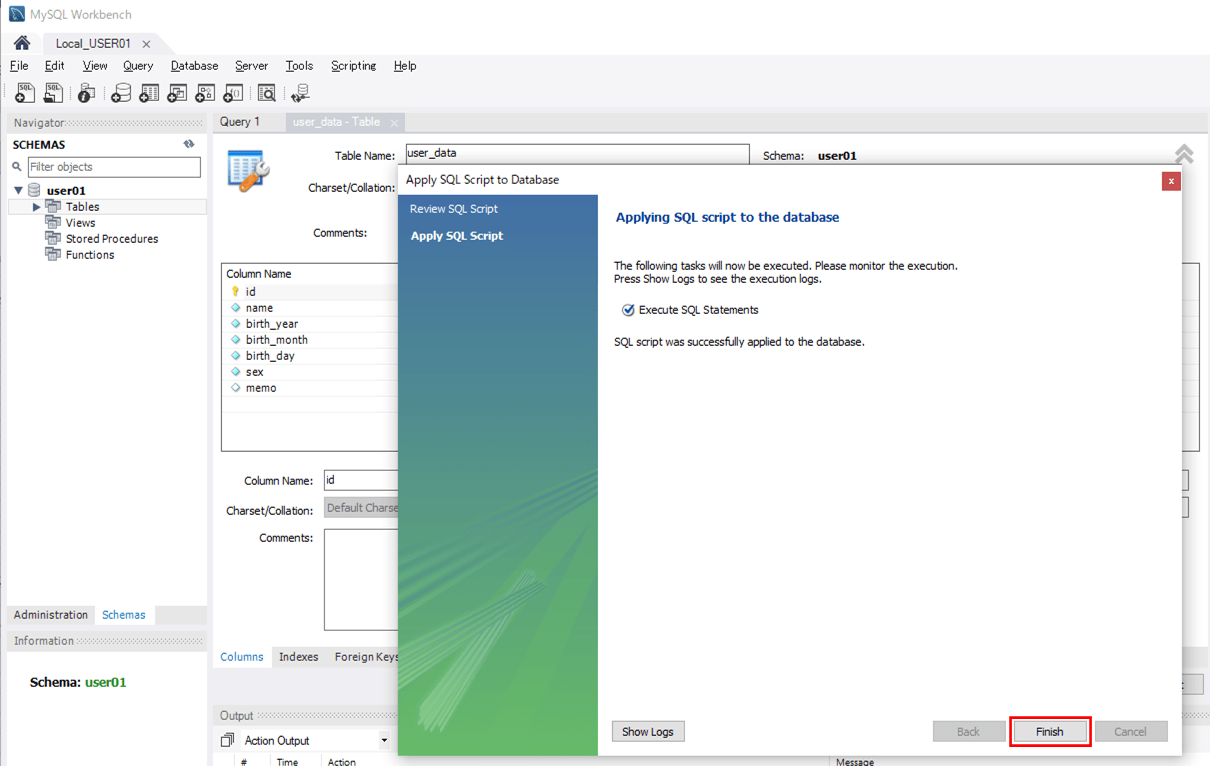1210x766 pixels.
Task: Refresh the schemas list
Action: tap(189, 144)
